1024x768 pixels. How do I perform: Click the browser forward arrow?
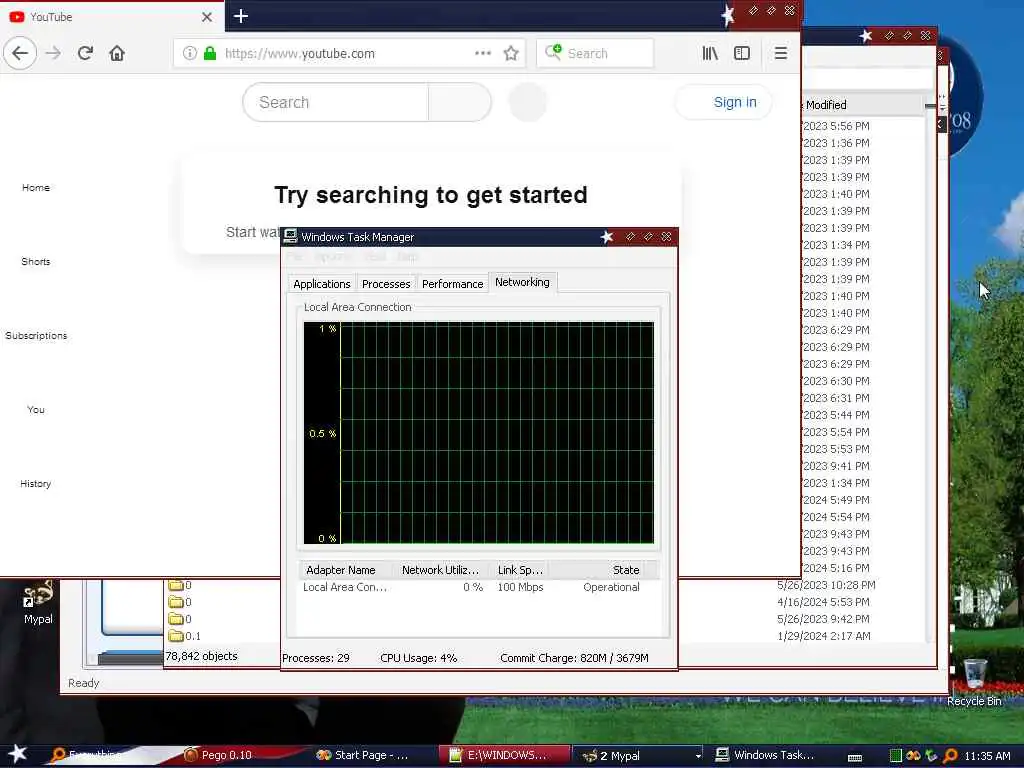(x=54, y=53)
